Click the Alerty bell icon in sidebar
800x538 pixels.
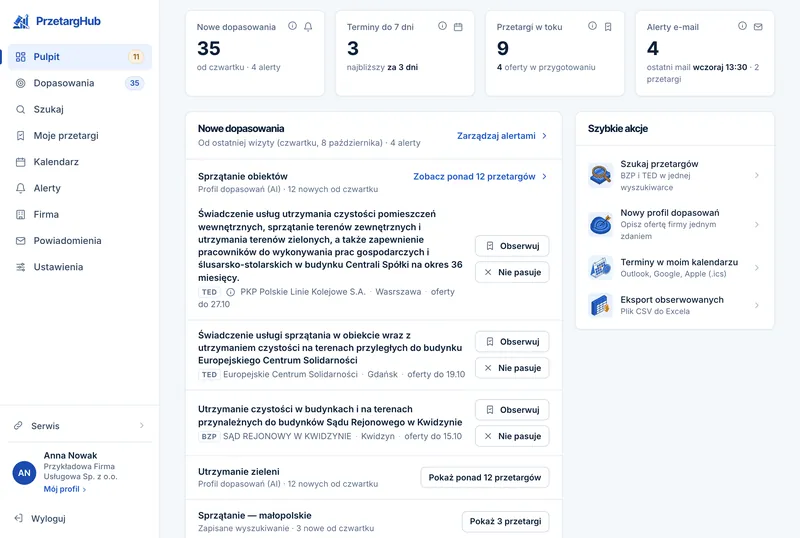click(x=20, y=188)
